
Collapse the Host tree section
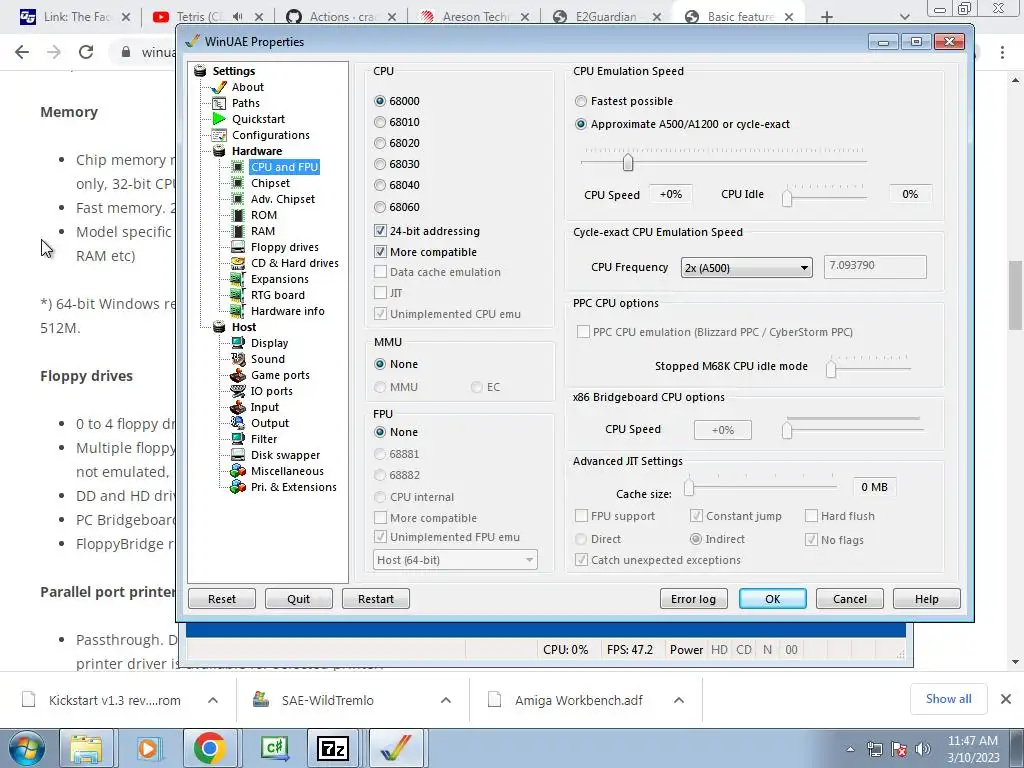pyautogui.click(x=220, y=327)
